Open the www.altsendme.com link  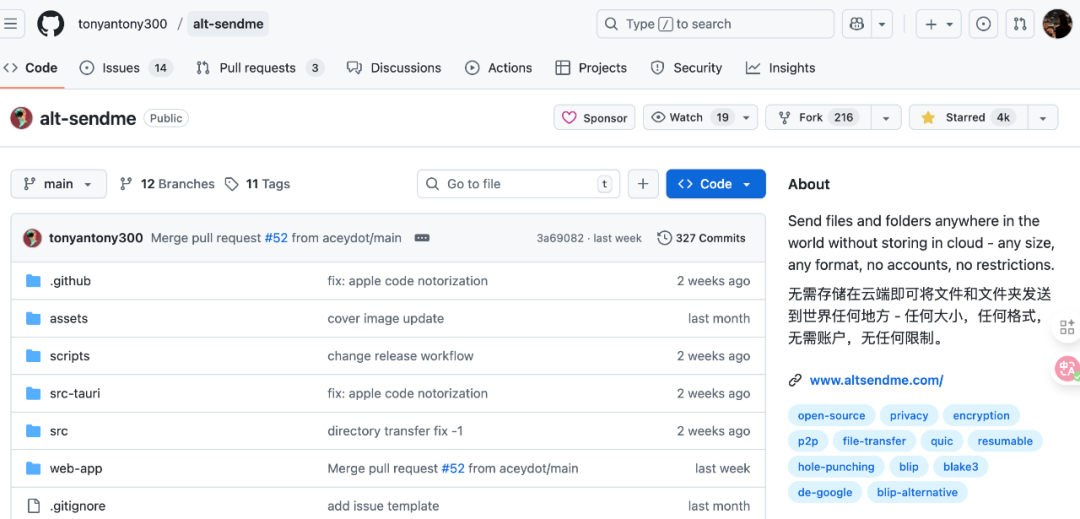click(x=876, y=380)
